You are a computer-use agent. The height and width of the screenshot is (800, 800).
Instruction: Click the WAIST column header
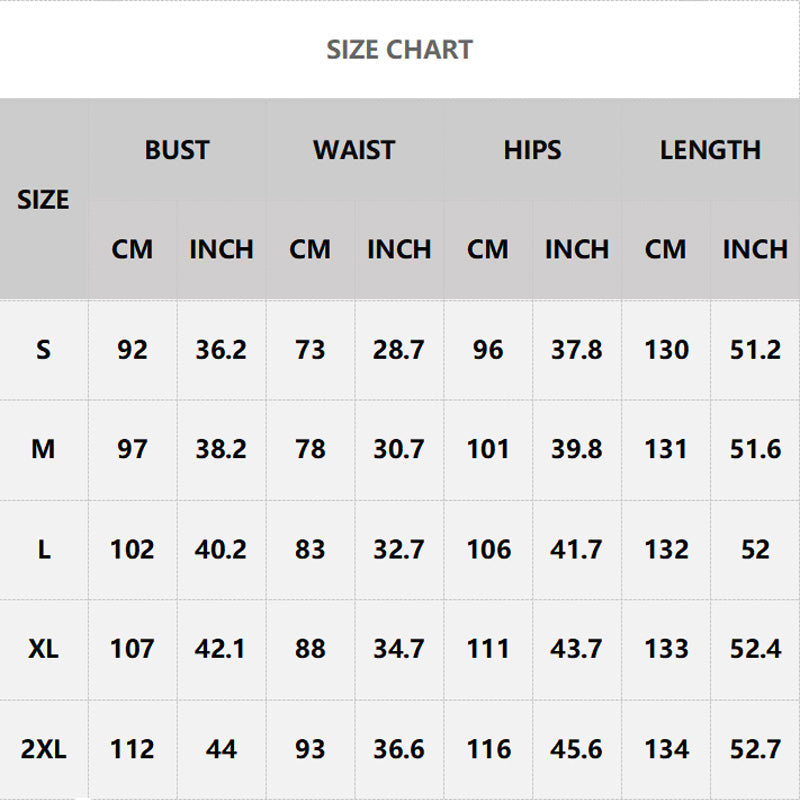coord(354,150)
